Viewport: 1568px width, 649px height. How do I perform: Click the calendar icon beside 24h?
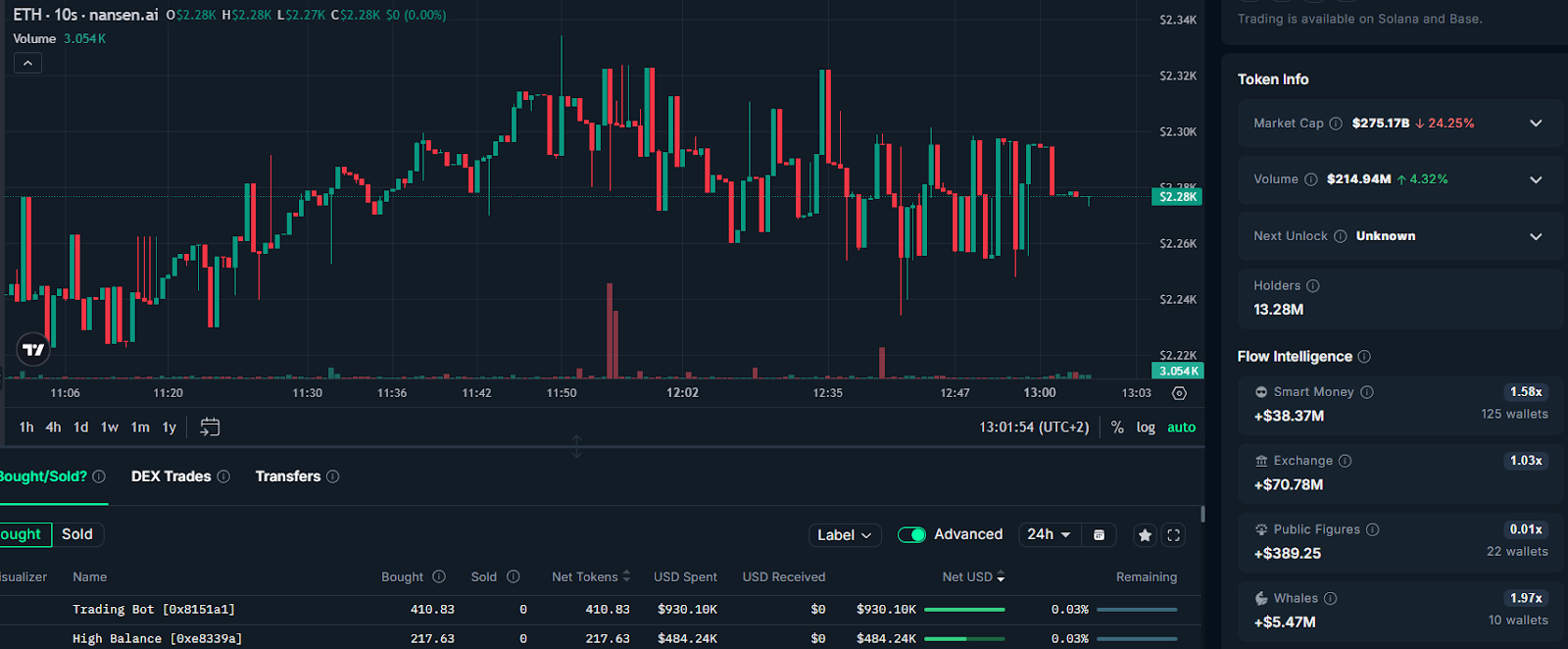point(1099,534)
